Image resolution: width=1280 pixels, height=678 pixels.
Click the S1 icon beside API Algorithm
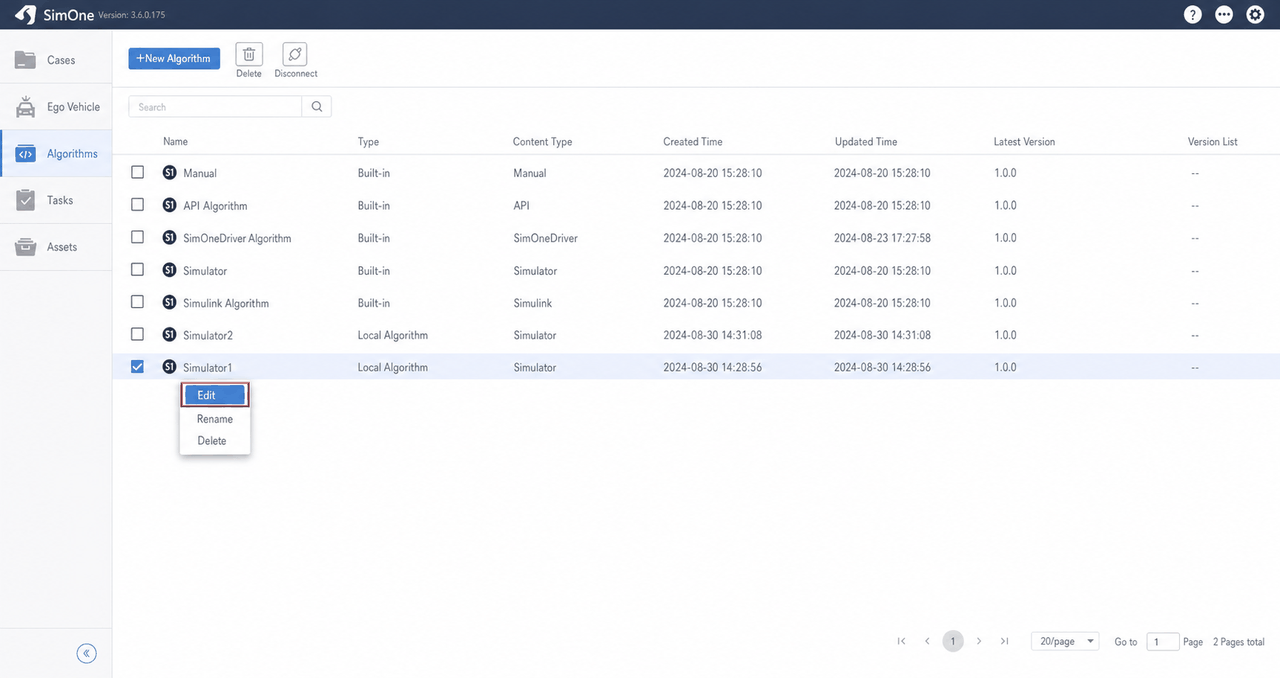169,205
